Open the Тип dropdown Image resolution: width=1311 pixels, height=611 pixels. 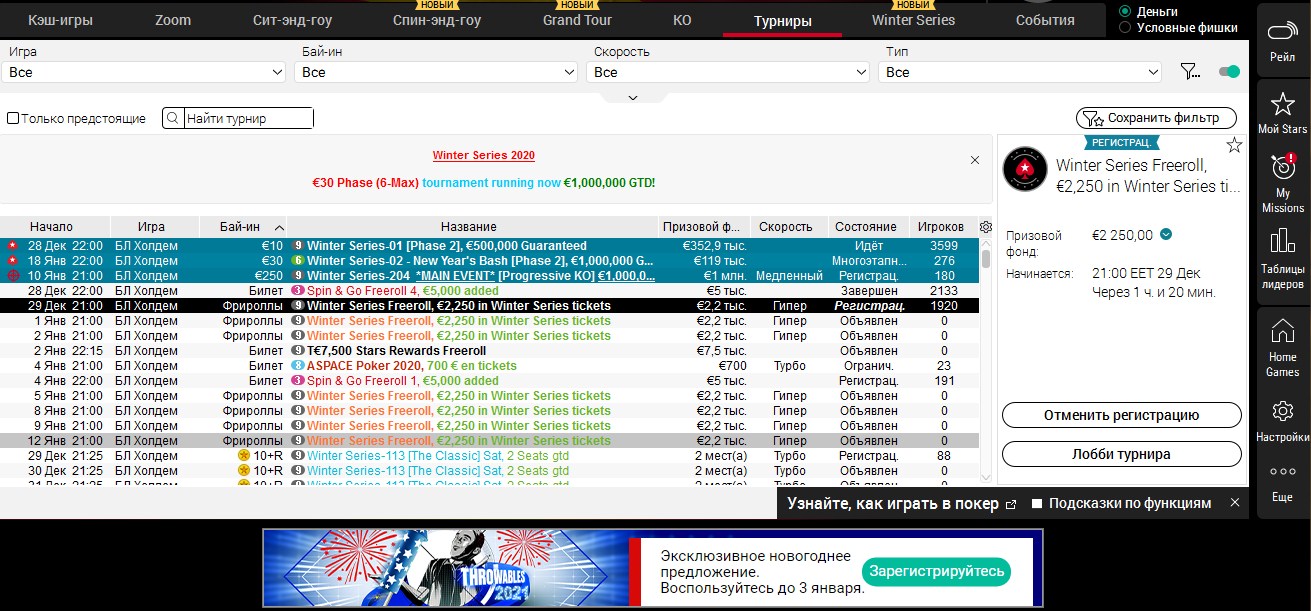(x=1021, y=72)
